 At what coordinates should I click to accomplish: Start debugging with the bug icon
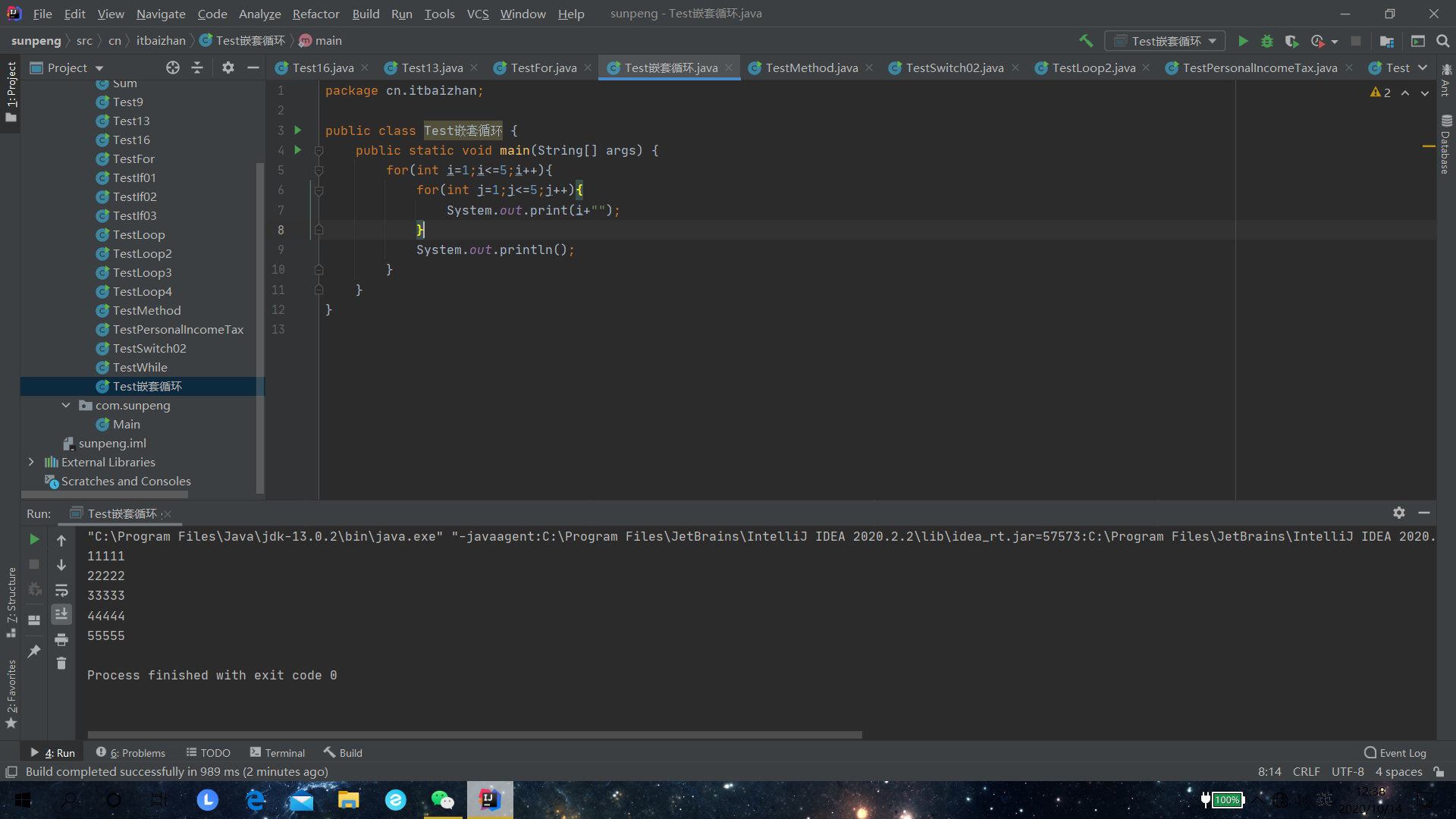tap(1267, 41)
